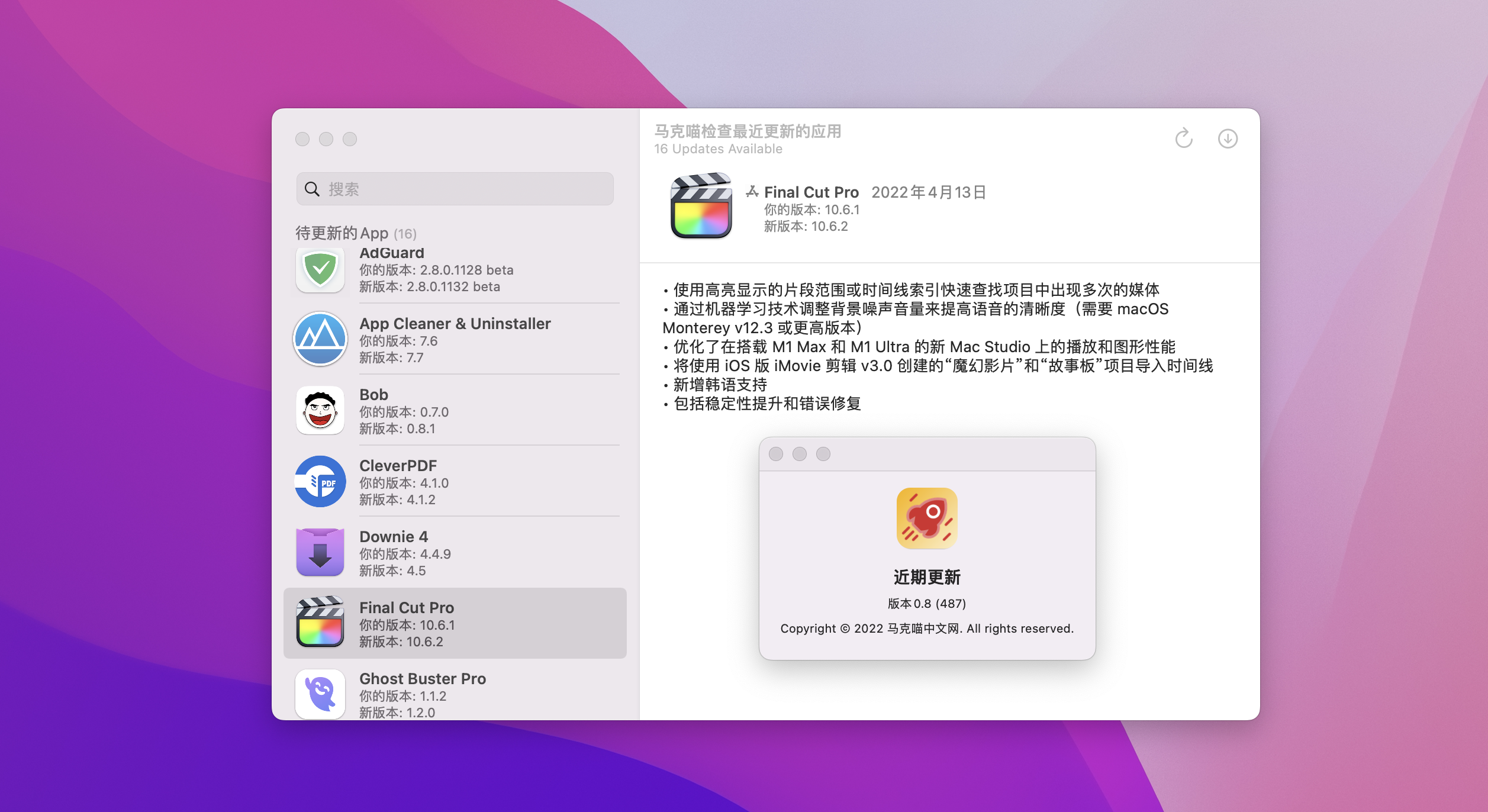Click the search magnifier icon
The height and width of the screenshot is (812, 1488).
click(x=312, y=189)
